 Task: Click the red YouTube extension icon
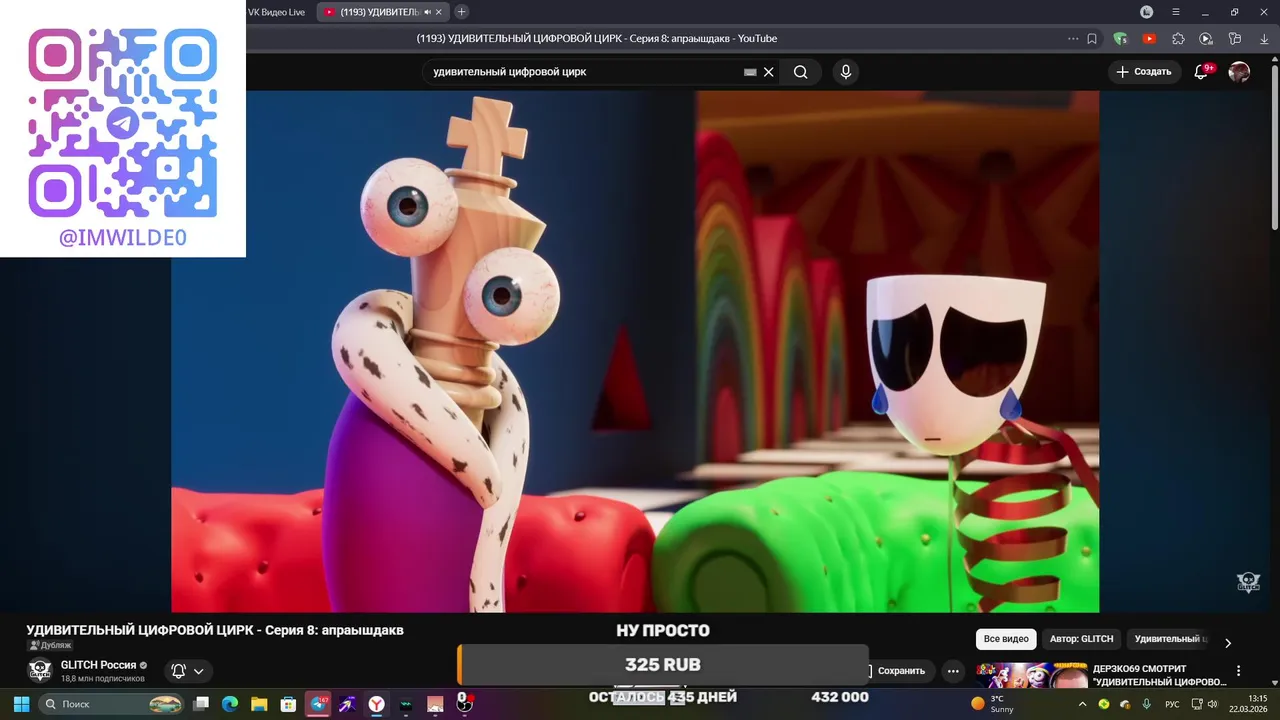coord(1149,39)
